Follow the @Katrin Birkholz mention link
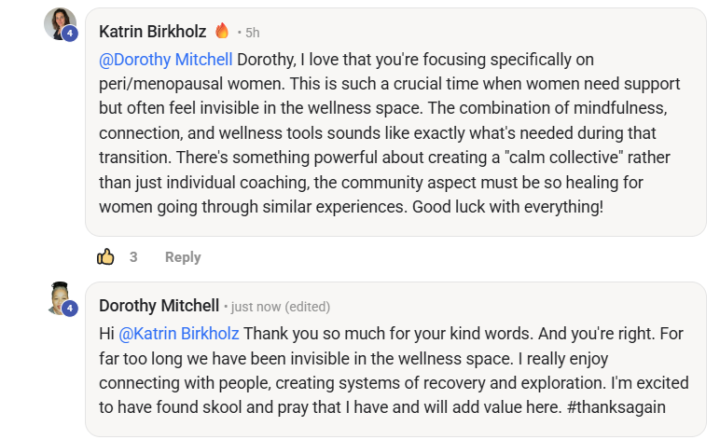720x440 pixels. coord(178,333)
